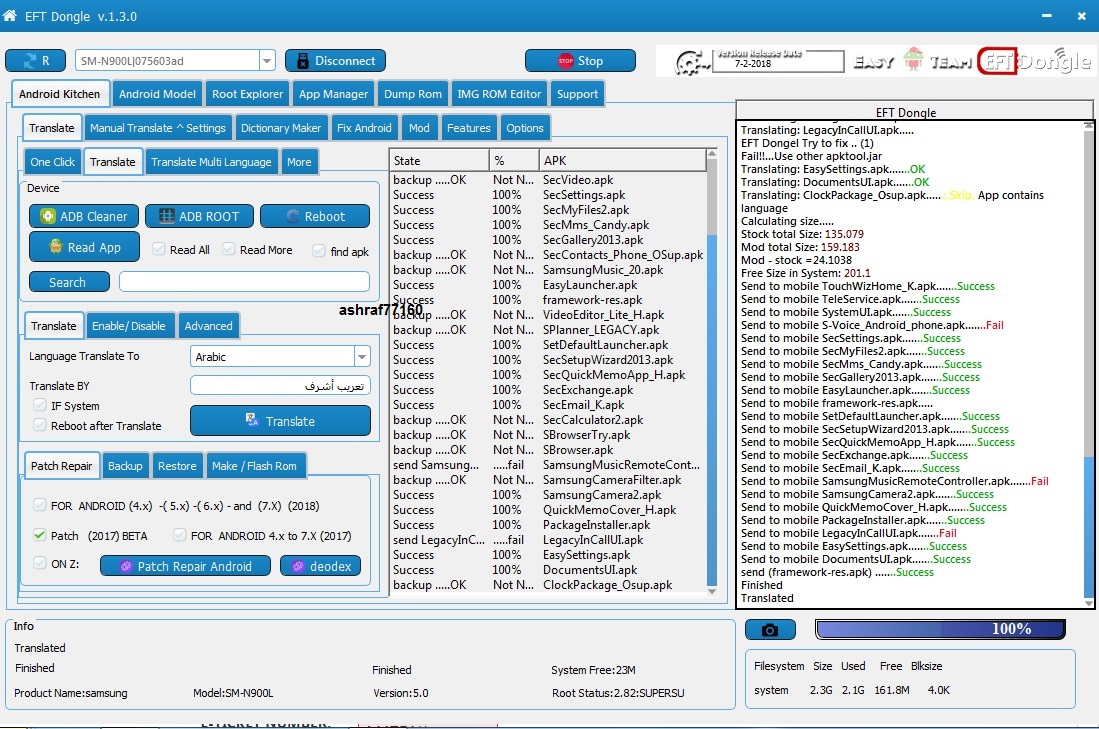Click Patch Repair Android button
Image resolution: width=1099 pixels, height=729 pixels.
click(186, 566)
